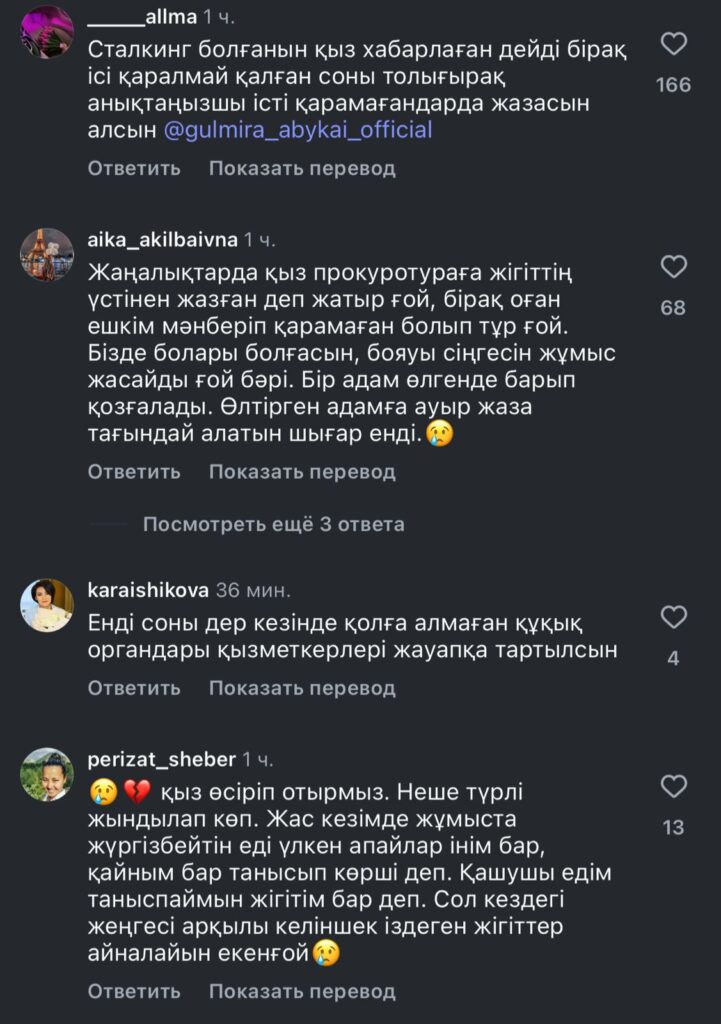Open the perizat_sheber username link

click(x=162, y=759)
